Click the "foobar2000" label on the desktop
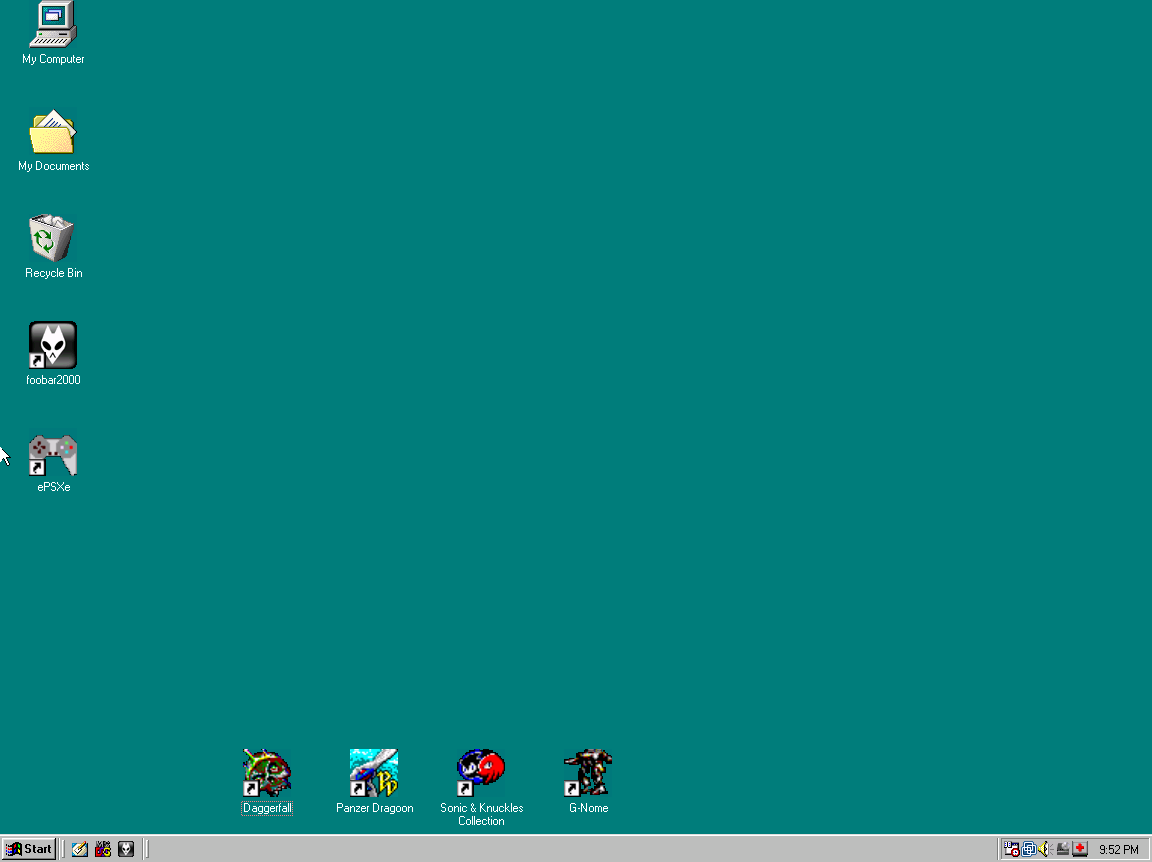 53,380
